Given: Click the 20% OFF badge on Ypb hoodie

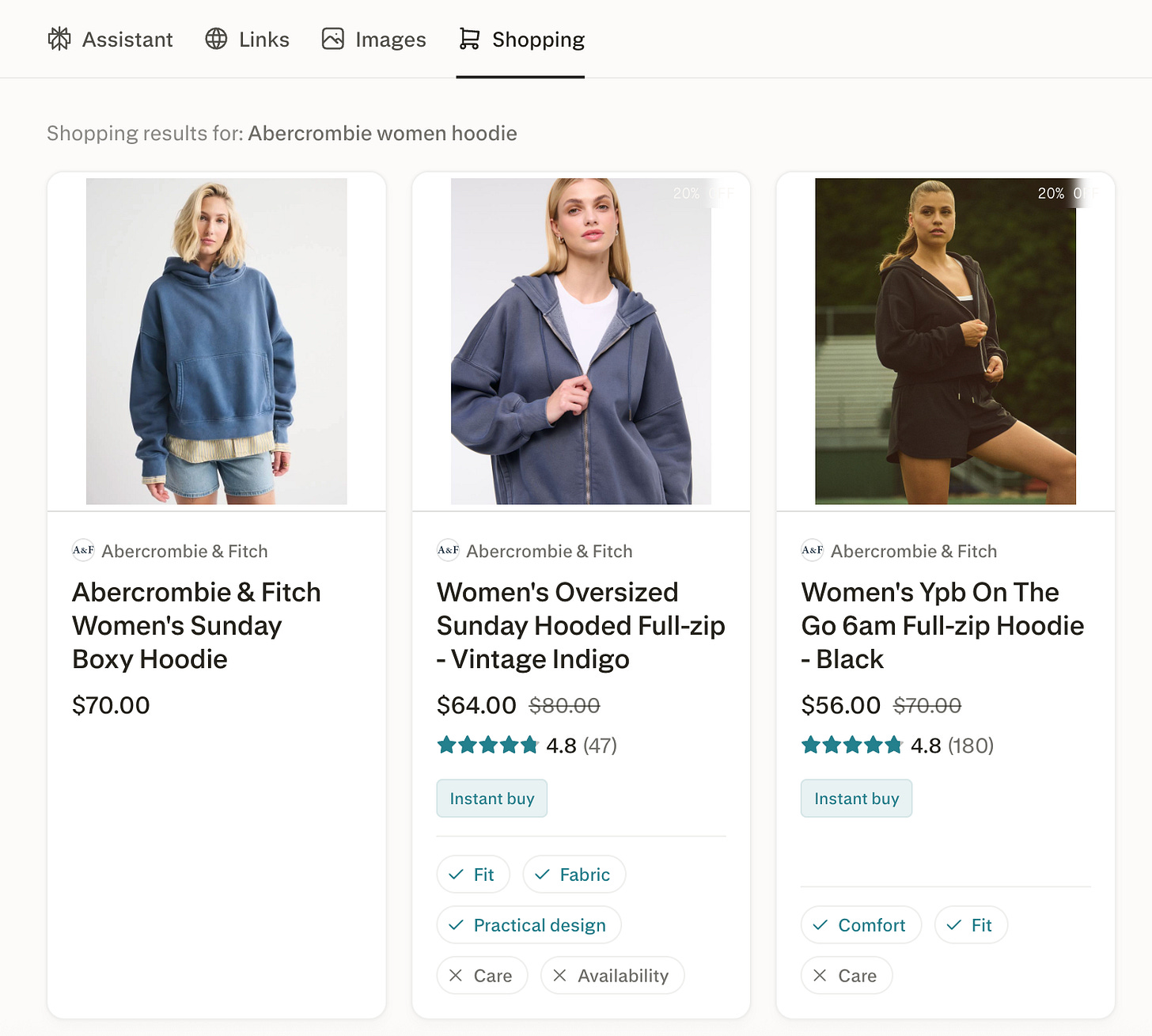Looking at the screenshot, I should point(1067,193).
